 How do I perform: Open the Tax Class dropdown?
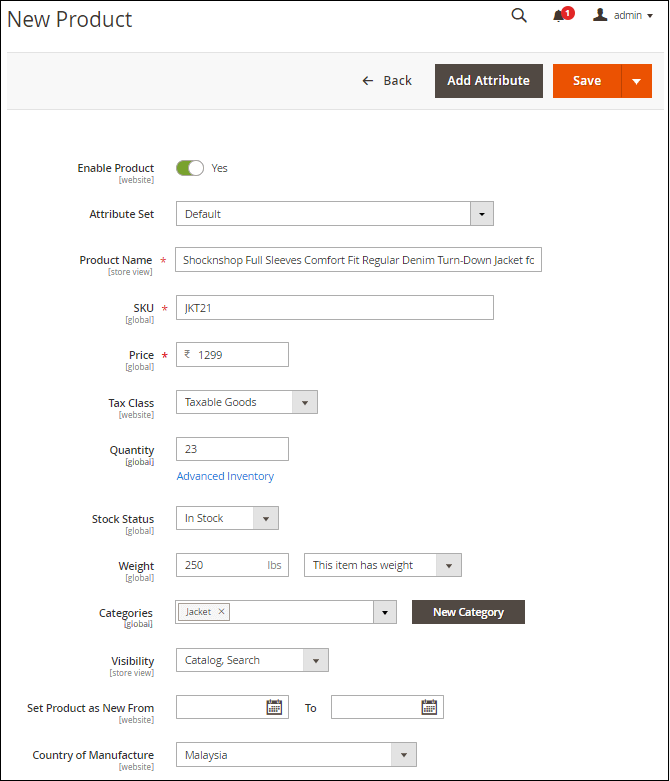tap(247, 402)
